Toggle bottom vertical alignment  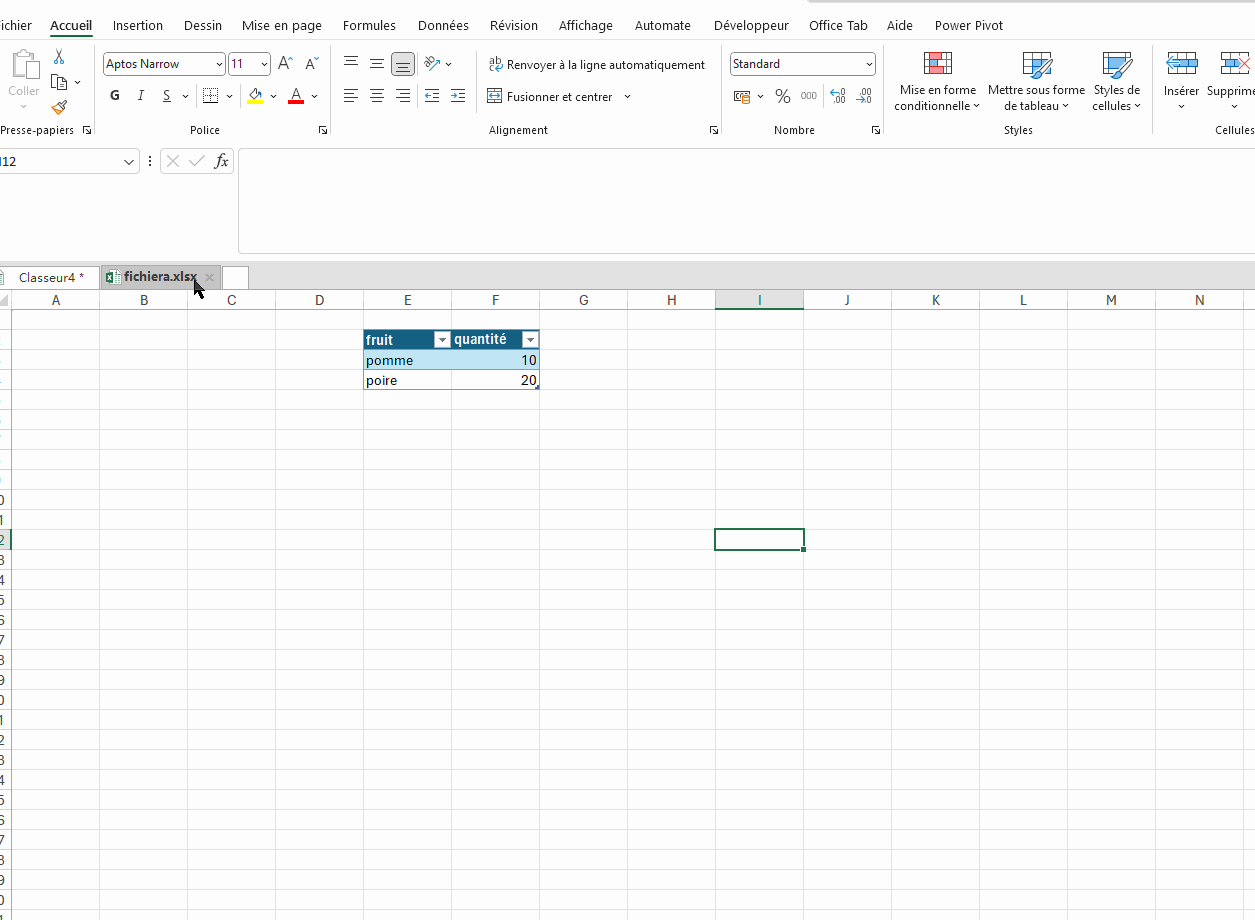coord(403,64)
